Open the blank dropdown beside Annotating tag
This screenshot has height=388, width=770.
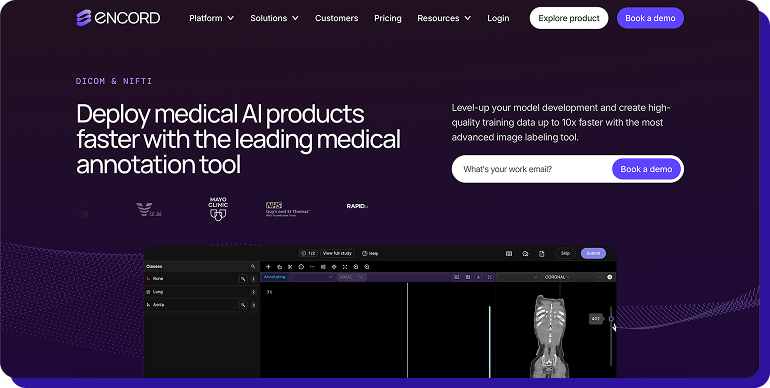pos(314,277)
